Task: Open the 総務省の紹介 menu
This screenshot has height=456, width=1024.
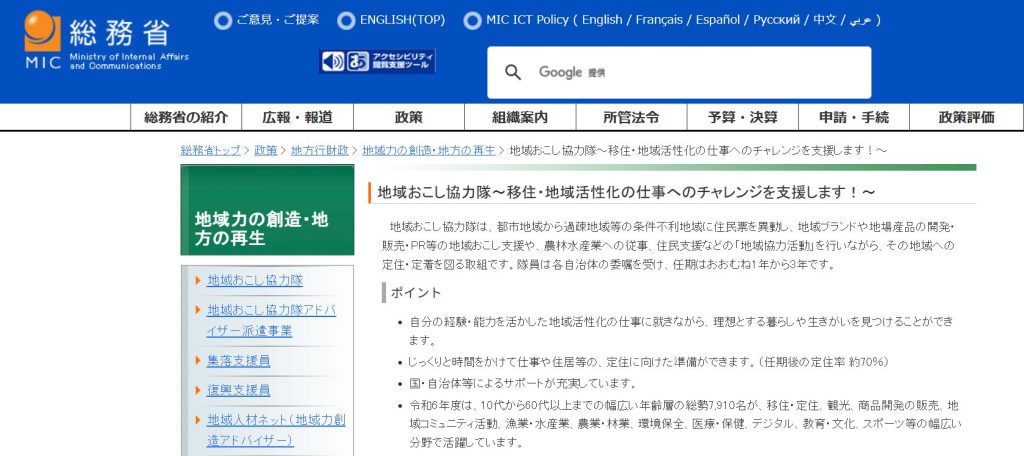Action: coord(186,118)
